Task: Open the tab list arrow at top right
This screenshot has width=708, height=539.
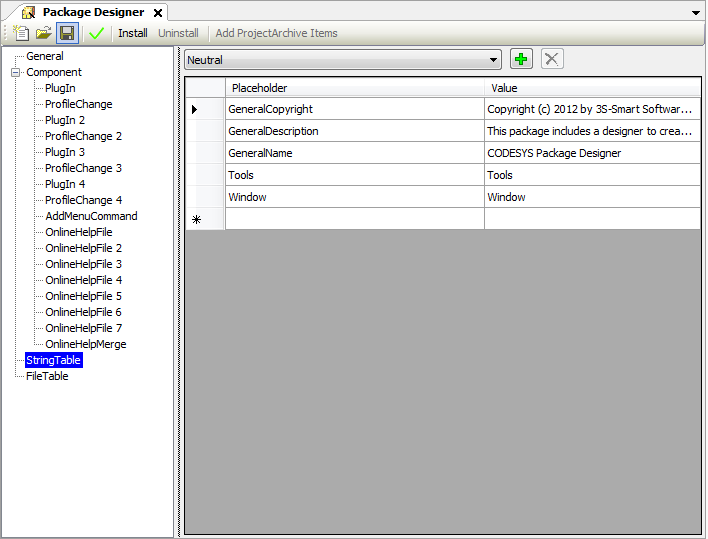Action: (x=696, y=13)
